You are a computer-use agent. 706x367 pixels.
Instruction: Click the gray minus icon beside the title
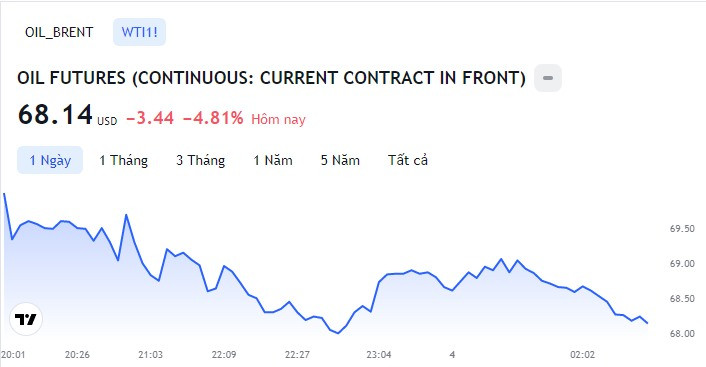point(548,78)
